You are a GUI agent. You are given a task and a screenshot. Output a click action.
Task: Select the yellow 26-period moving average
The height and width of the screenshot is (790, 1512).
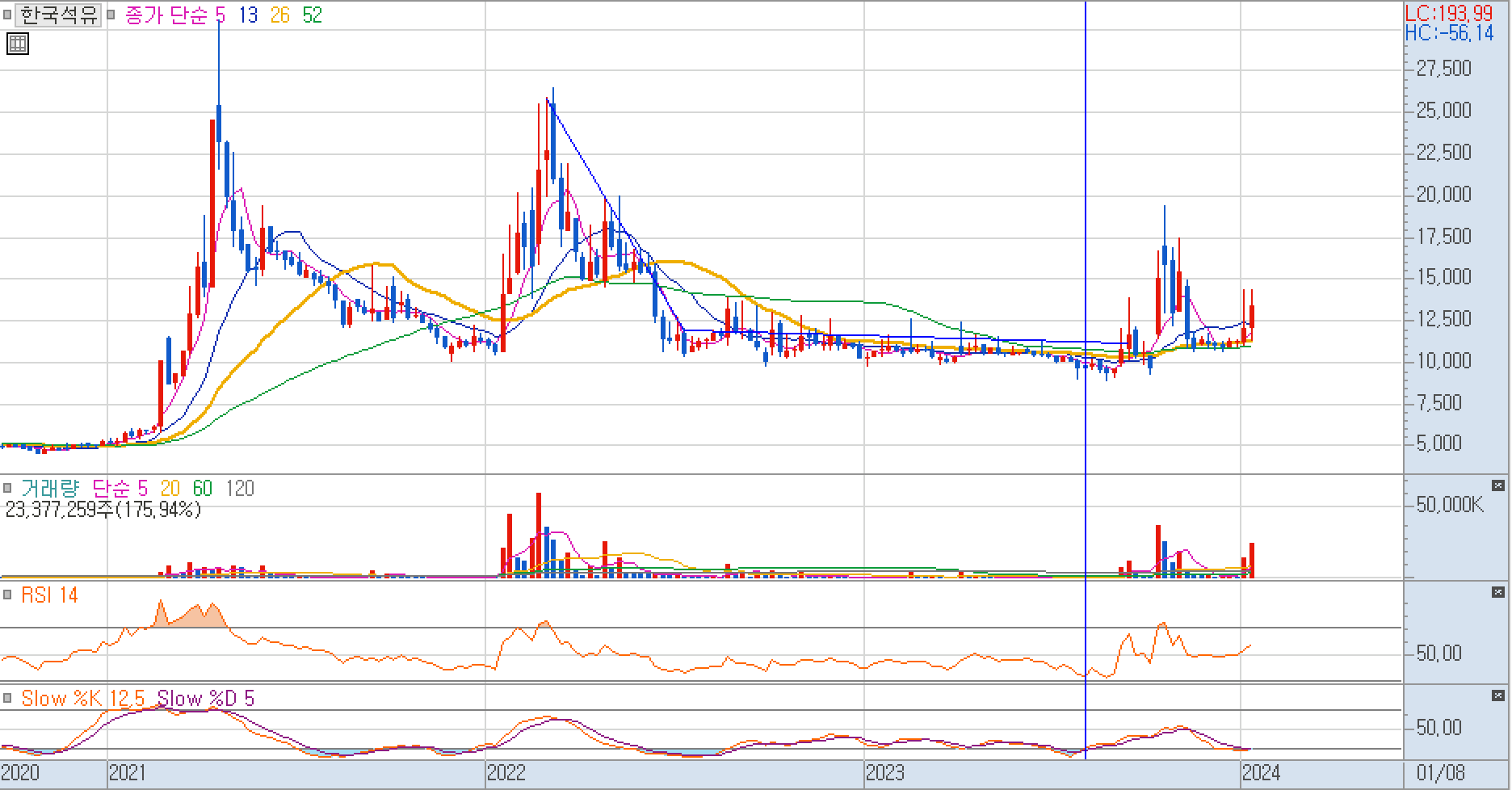point(280,15)
